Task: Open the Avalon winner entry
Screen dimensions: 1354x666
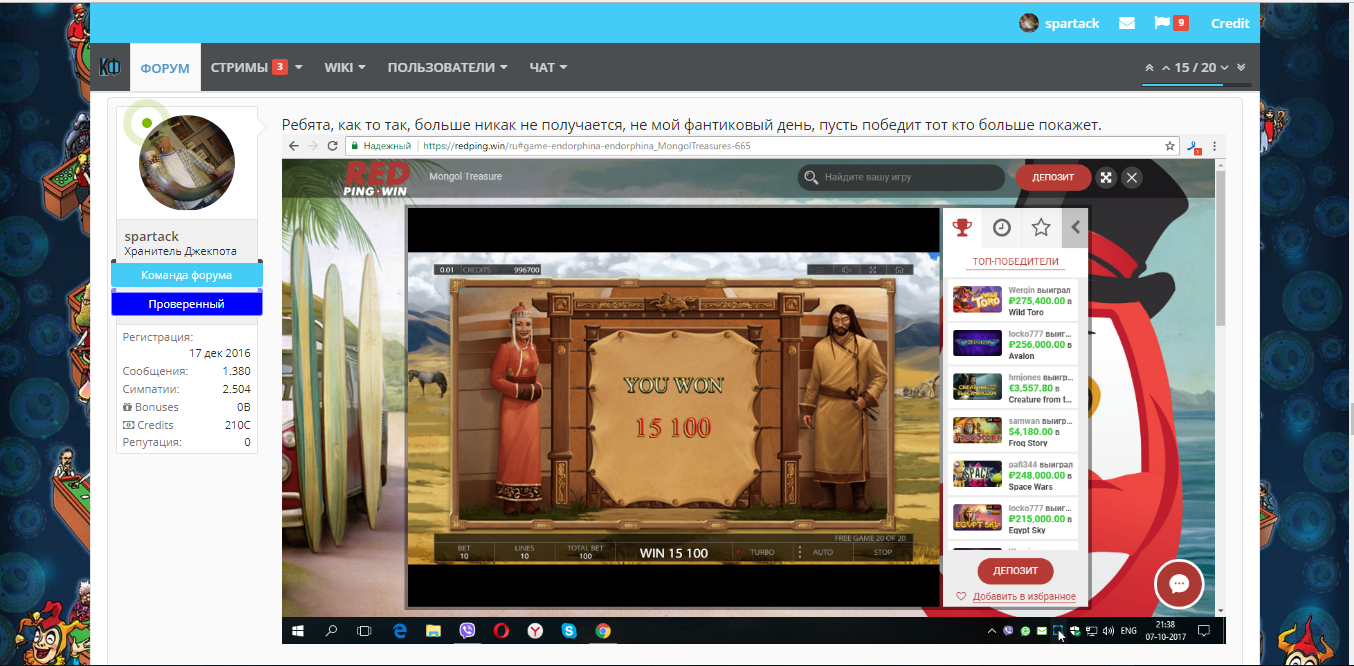Action: 1012,344
